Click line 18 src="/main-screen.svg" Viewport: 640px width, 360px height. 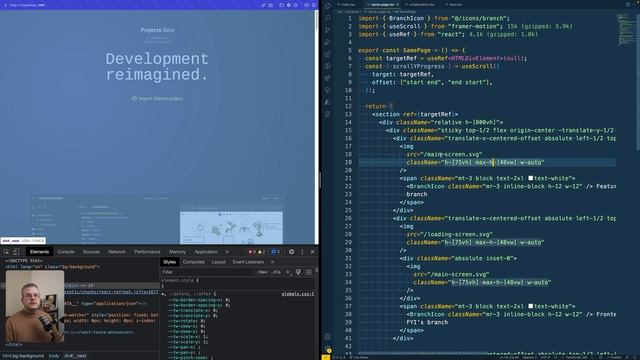[444, 154]
